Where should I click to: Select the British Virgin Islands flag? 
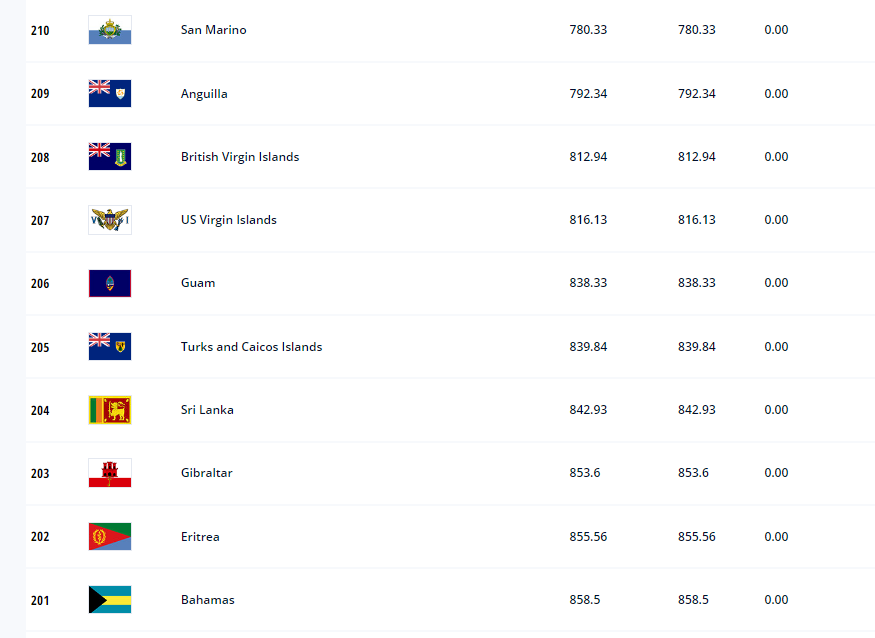point(110,156)
